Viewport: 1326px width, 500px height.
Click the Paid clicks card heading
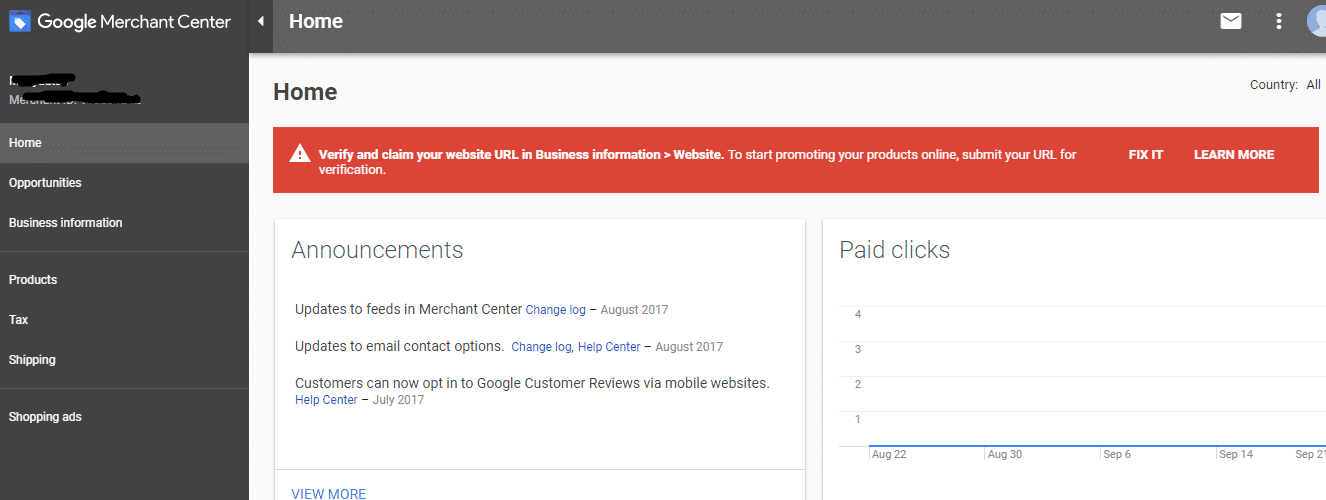[x=895, y=250]
